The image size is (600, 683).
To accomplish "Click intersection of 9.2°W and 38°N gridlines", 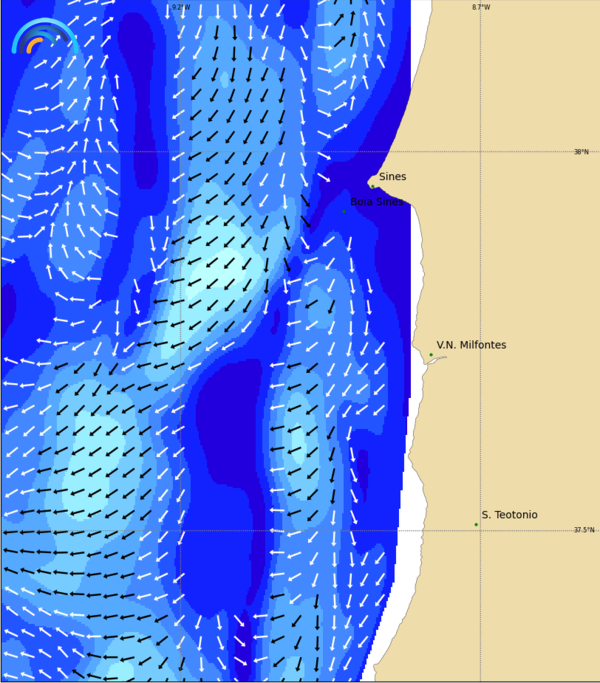I will pyautogui.click(x=180, y=152).
